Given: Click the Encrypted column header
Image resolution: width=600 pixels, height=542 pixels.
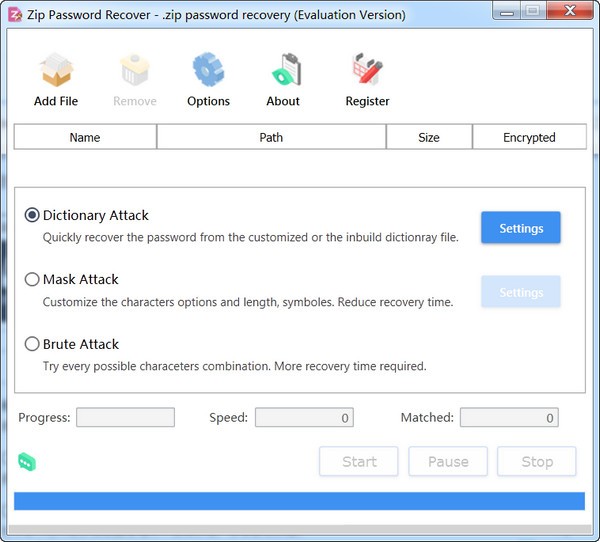Looking at the screenshot, I should 529,137.
